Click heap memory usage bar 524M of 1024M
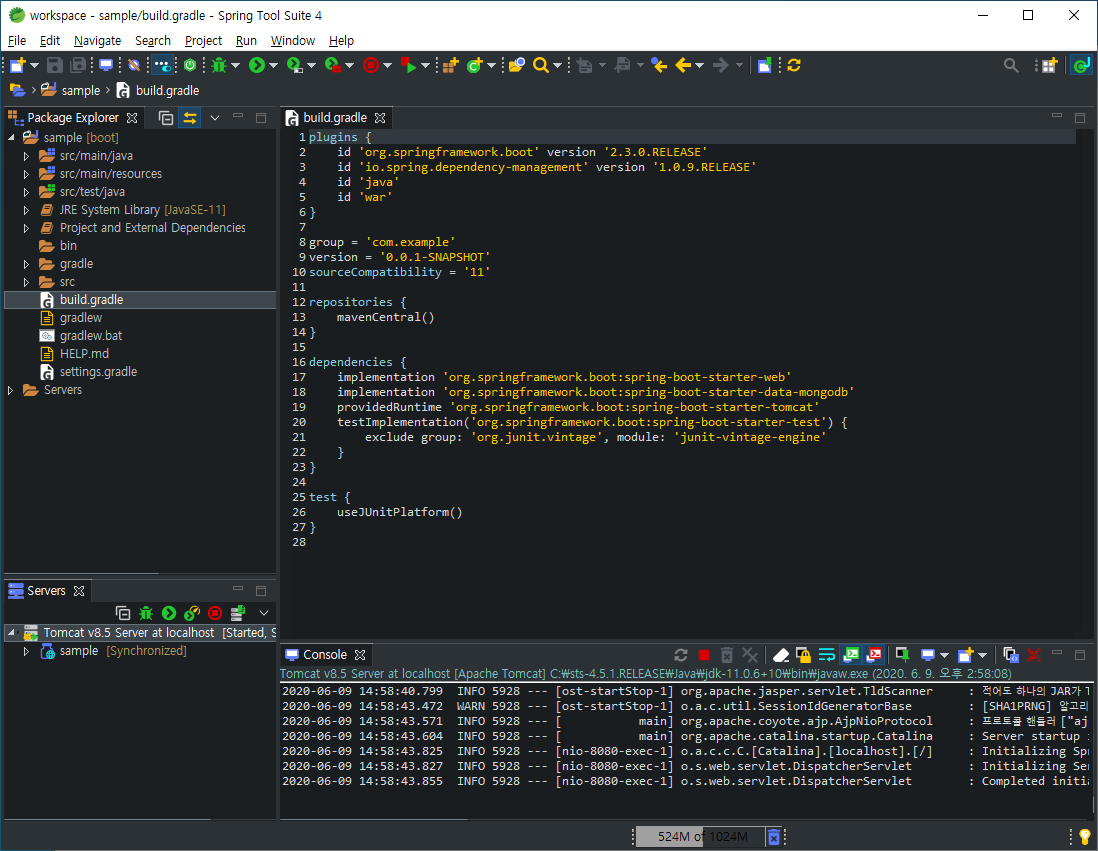Viewport: 1098px width, 851px height. pos(699,836)
